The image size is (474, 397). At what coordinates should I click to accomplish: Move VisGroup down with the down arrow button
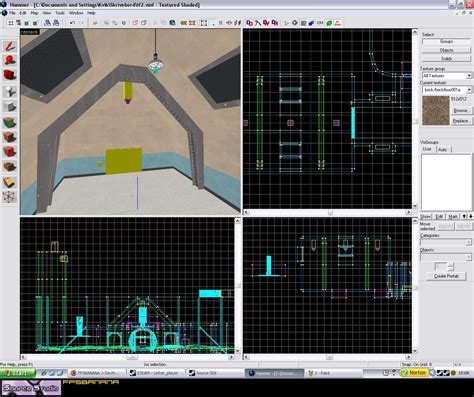tap(470, 216)
